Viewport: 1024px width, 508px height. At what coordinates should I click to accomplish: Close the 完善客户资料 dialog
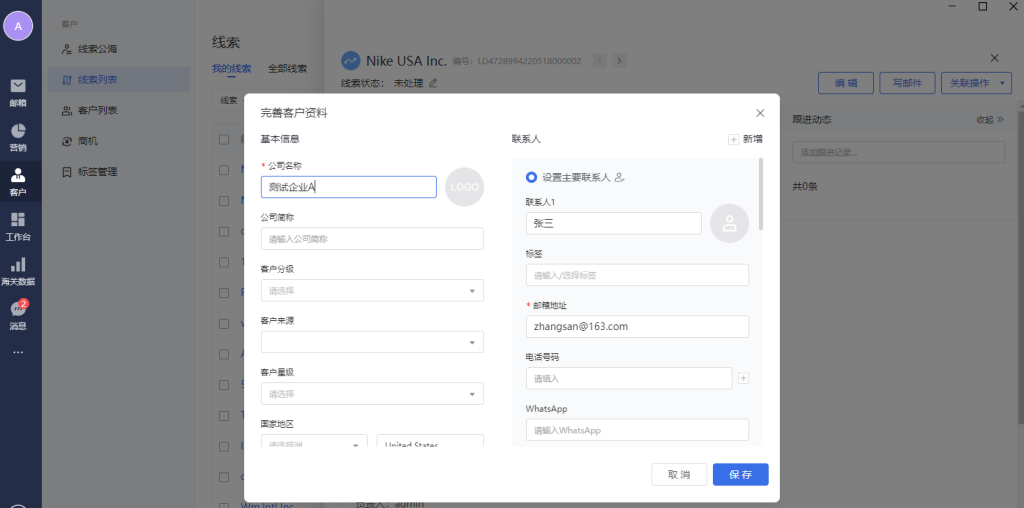[x=760, y=113]
